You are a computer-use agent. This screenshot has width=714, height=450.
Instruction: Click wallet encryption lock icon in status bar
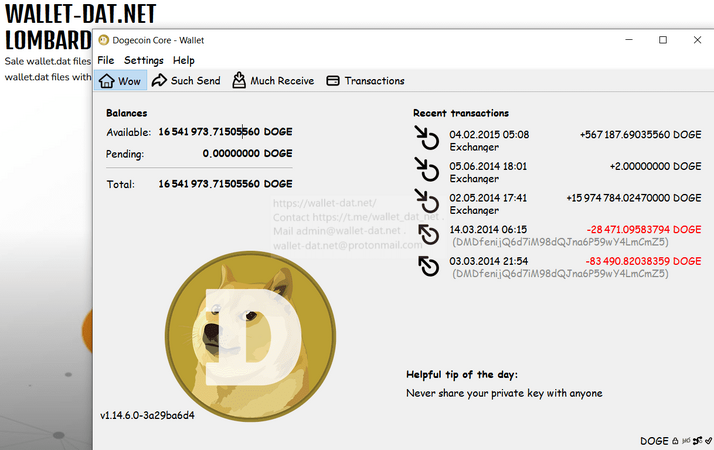point(675,440)
